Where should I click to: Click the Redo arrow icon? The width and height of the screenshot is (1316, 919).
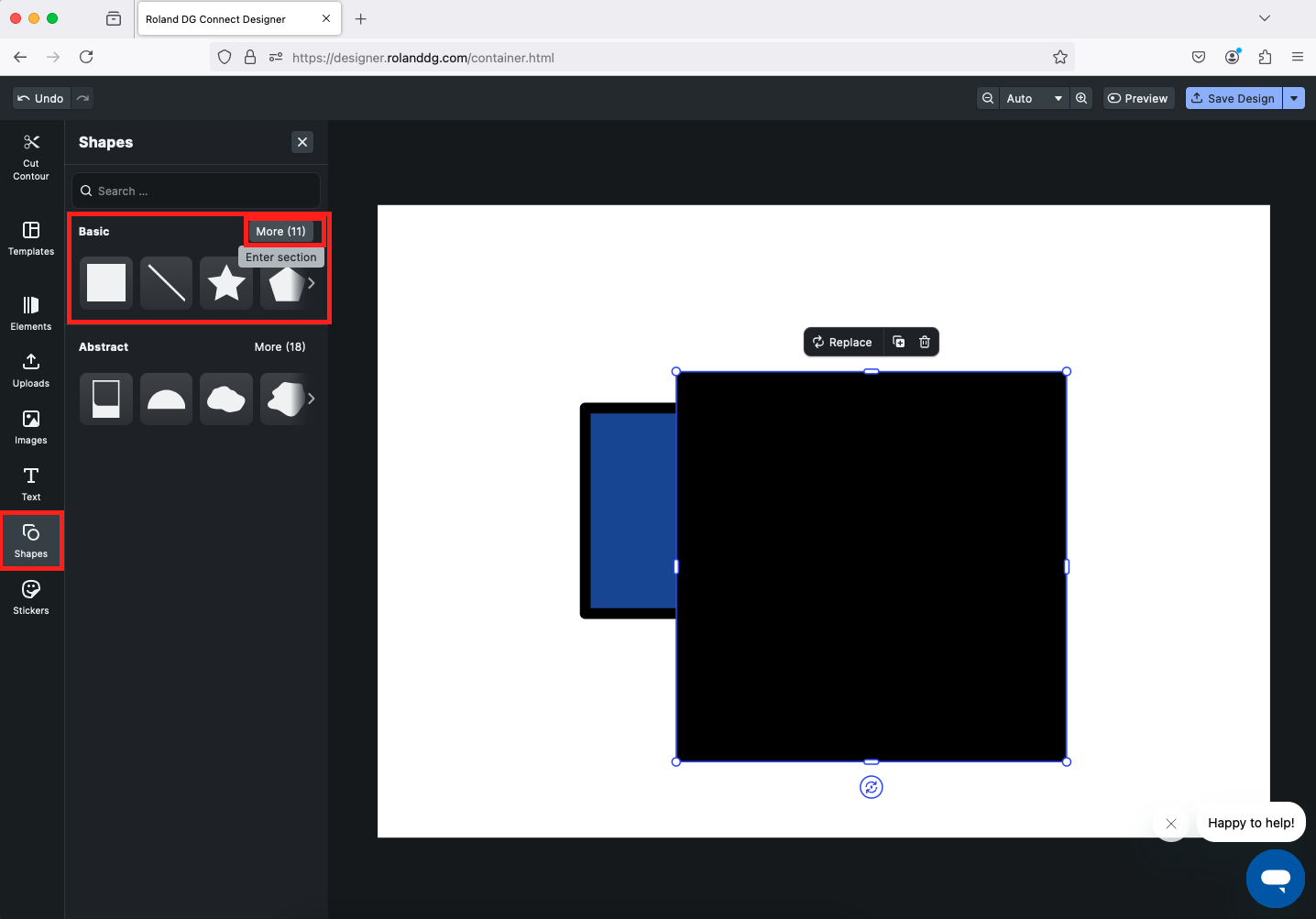(x=82, y=98)
